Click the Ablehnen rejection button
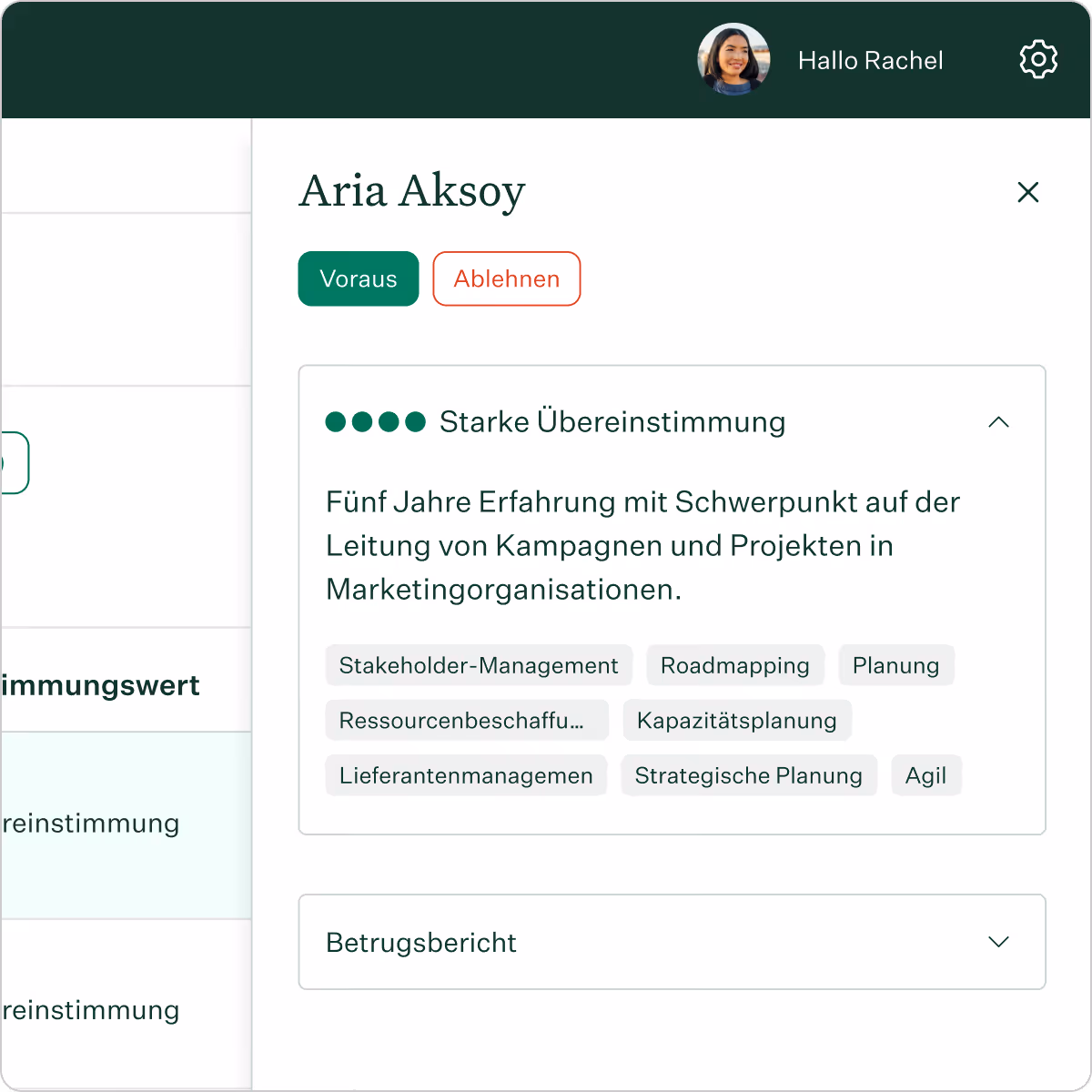Screen dimensions: 1092x1092 506,278
